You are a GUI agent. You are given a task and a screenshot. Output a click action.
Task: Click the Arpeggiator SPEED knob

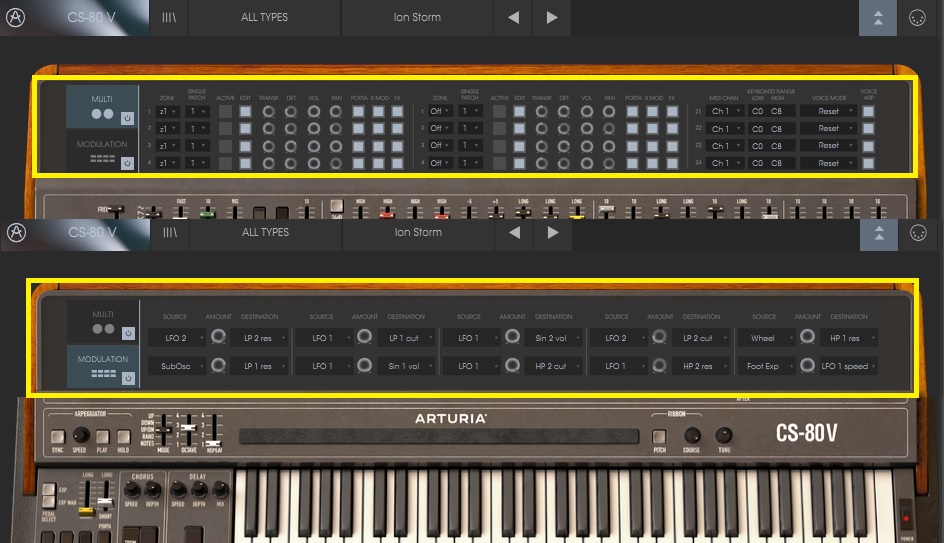(x=81, y=435)
